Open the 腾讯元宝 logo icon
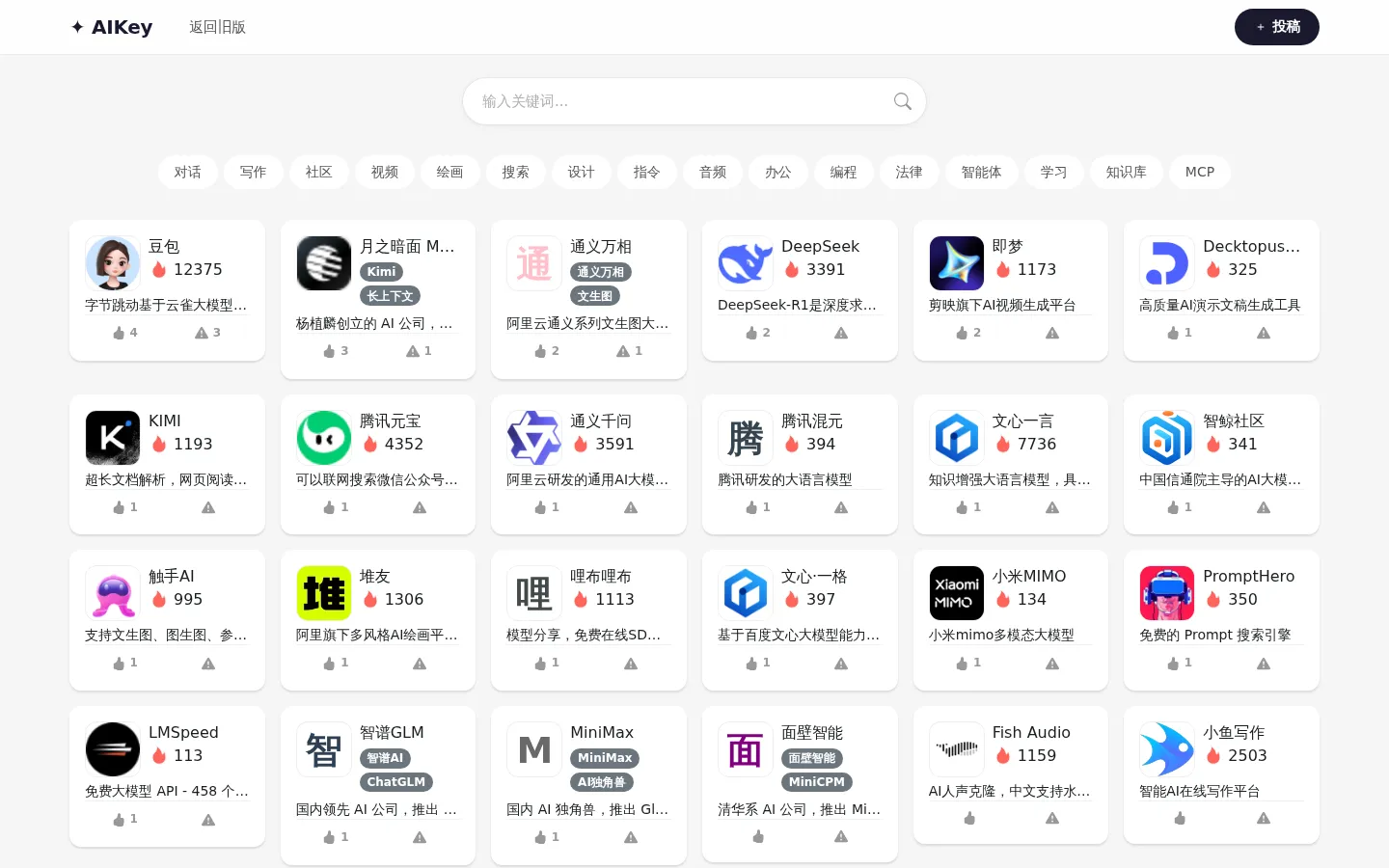Screen dimensions: 1389x868 [324, 438]
